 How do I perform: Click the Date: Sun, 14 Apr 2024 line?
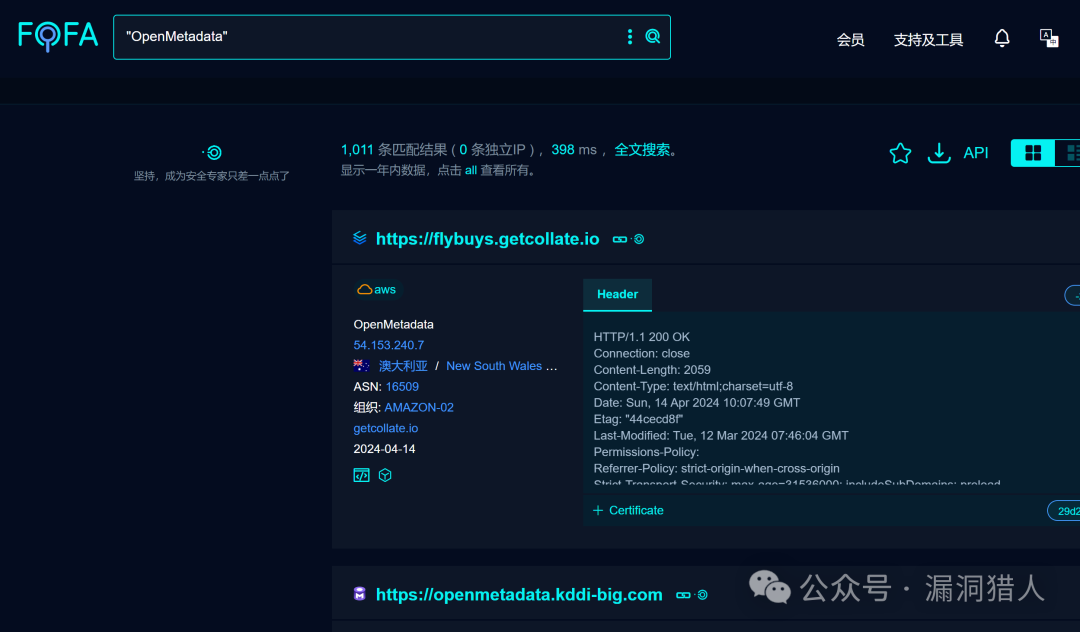[x=696, y=402]
